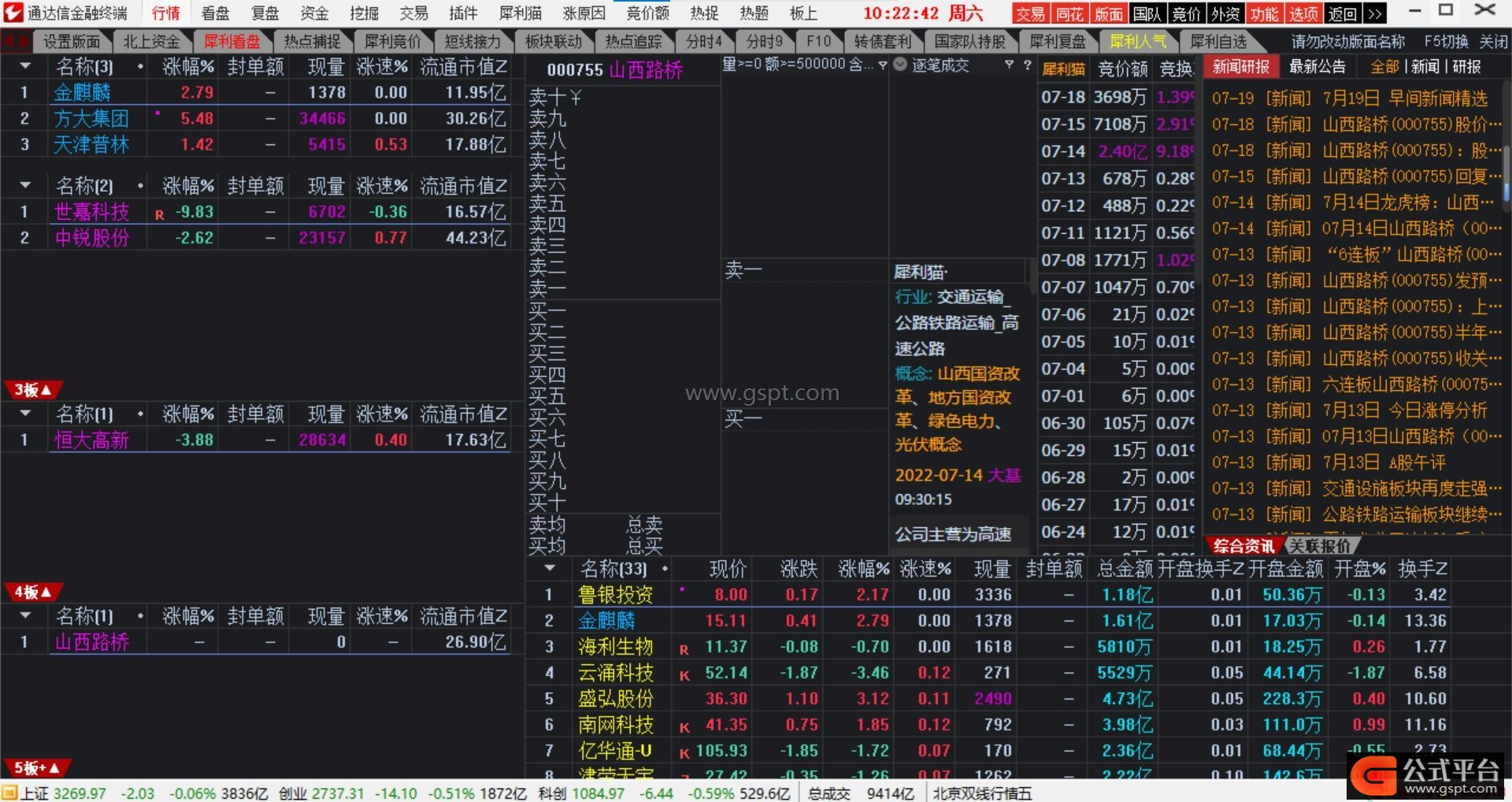Click the 选项 toolbar button
The image size is (1512, 802).
1304,13
